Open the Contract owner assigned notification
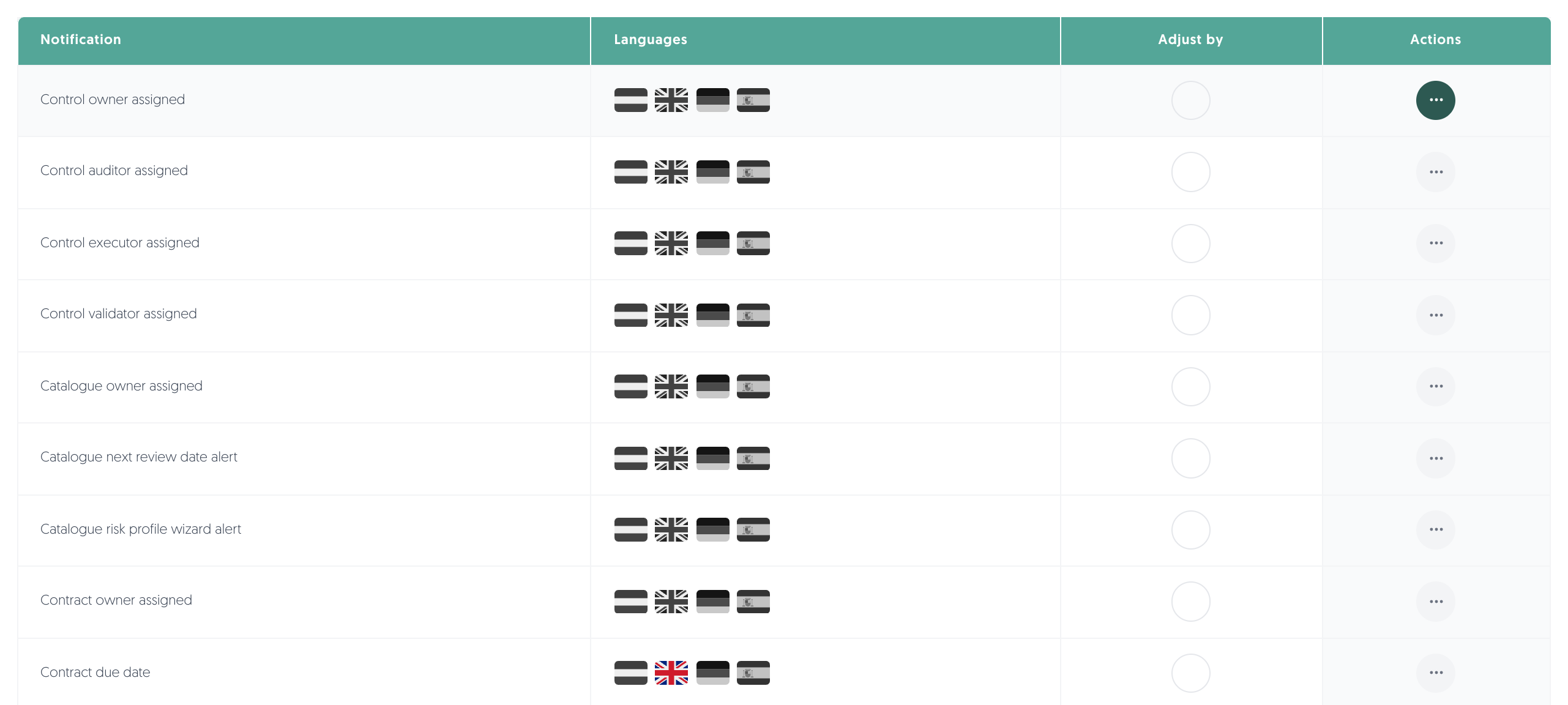Screen dimensions: 1568x705 point(116,600)
